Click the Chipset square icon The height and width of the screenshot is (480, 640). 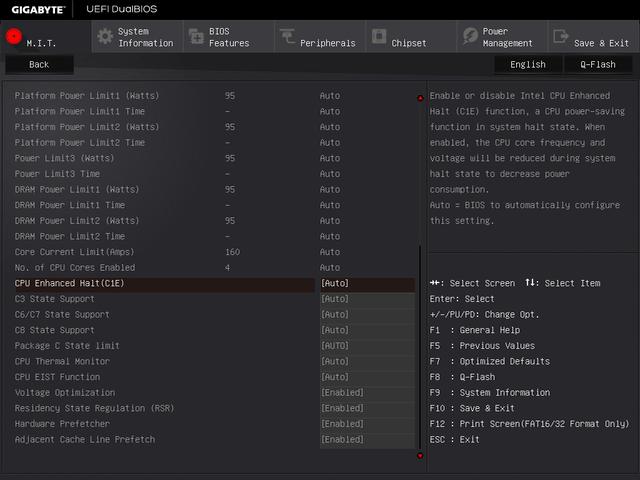coord(379,37)
